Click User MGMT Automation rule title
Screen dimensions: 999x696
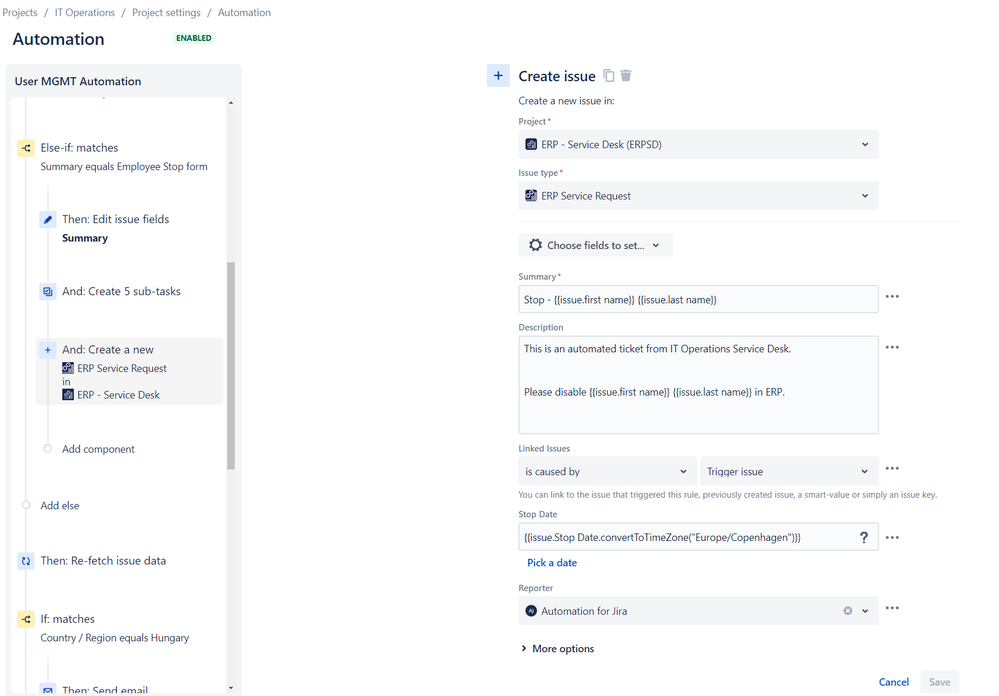[x=78, y=82]
